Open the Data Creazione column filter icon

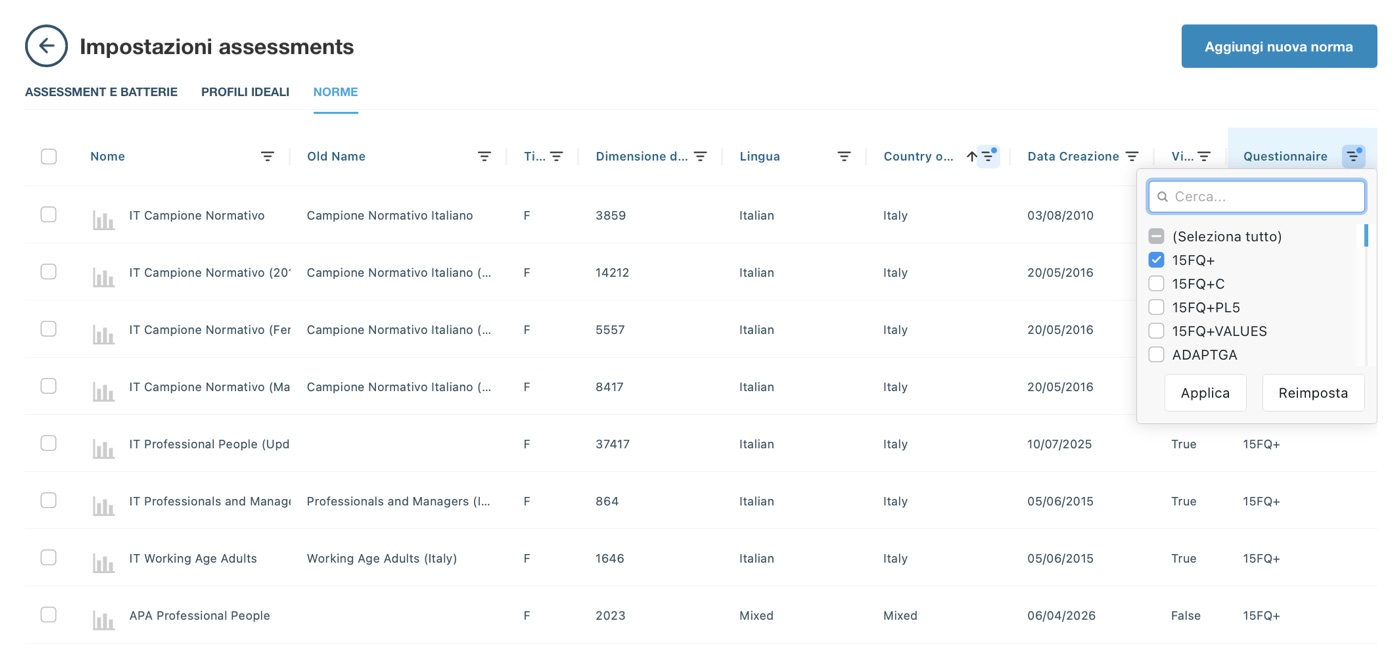pos(1132,156)
